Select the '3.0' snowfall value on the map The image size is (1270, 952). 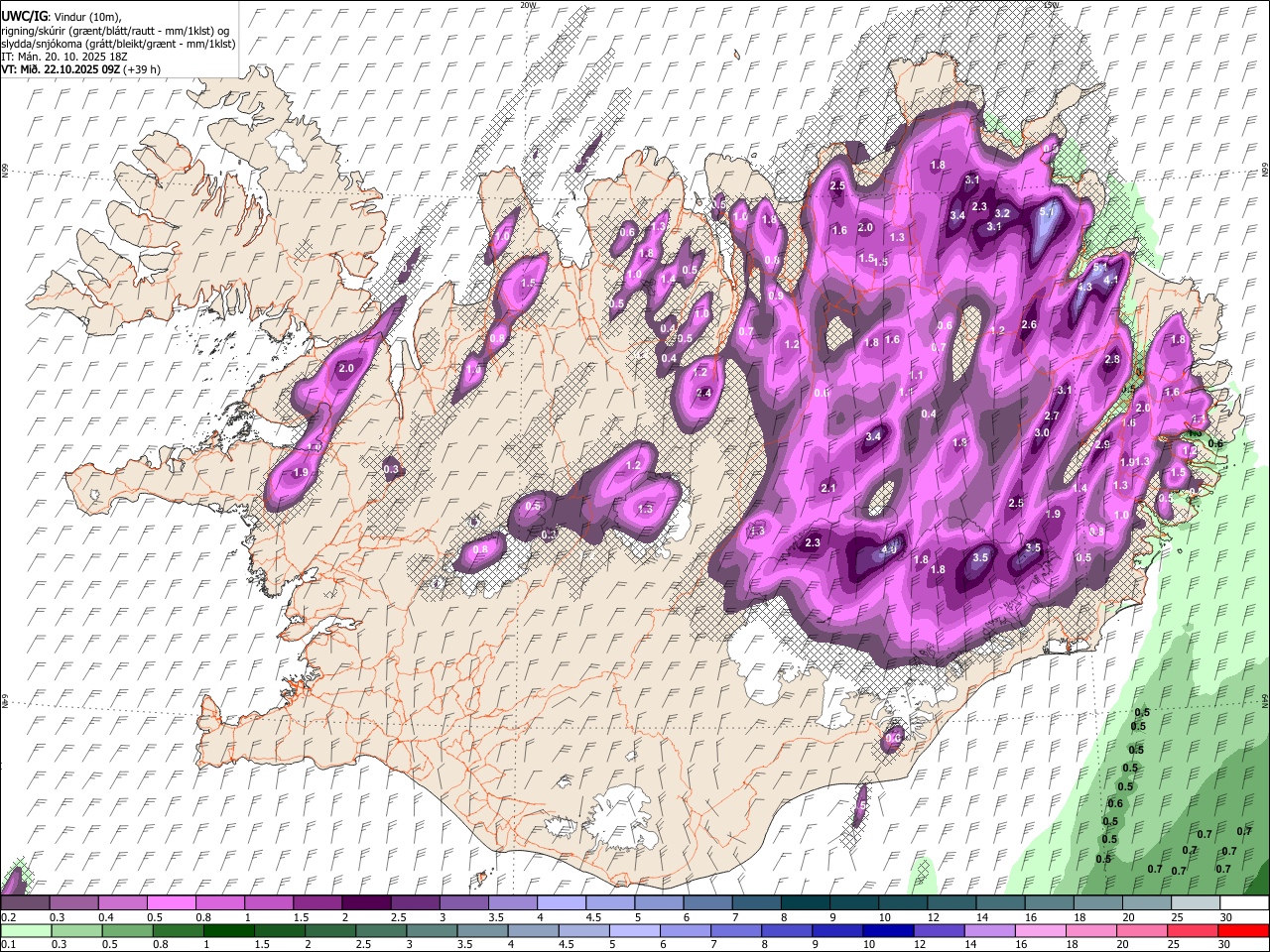tap(1043, 433)
